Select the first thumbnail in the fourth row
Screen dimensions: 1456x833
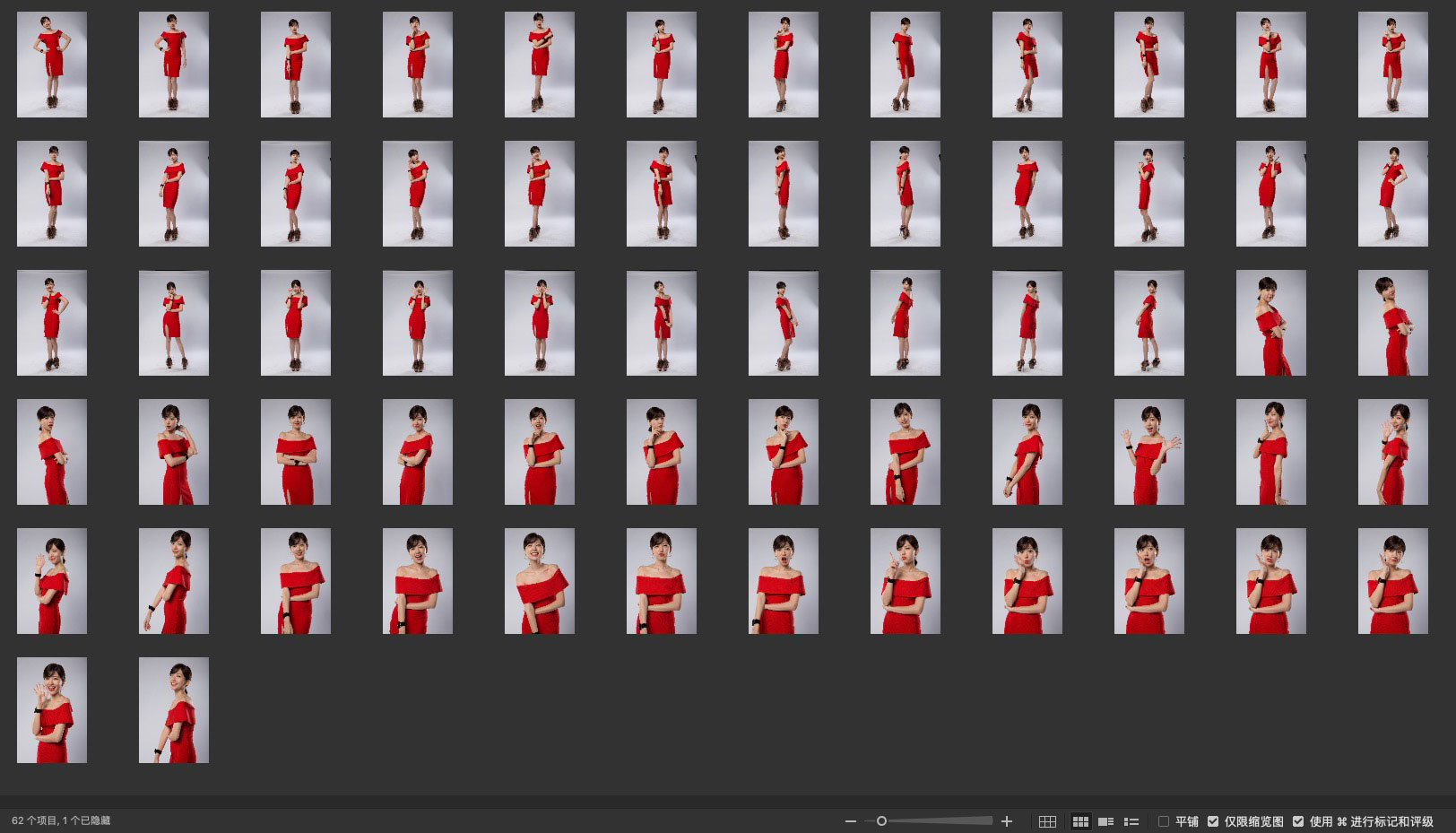(x=52, y=452)
